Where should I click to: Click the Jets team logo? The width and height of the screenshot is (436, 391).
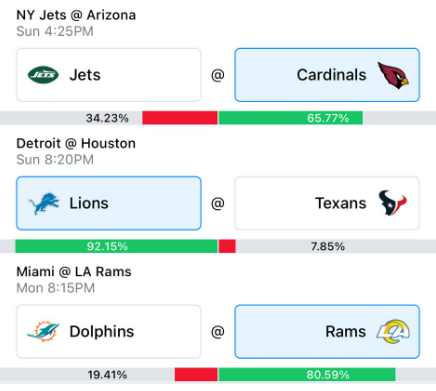[43, 75]
